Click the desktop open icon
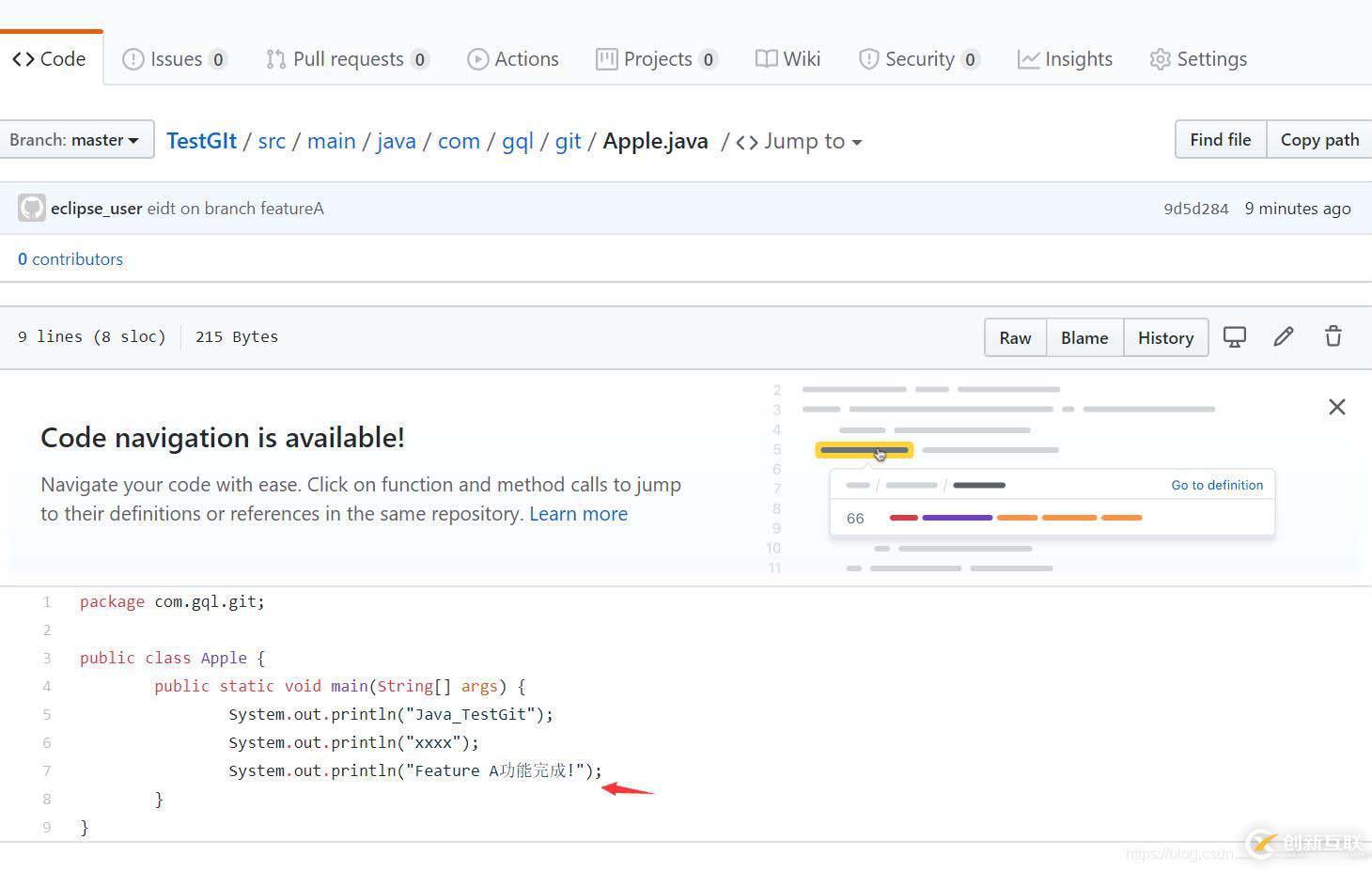 1234,337
